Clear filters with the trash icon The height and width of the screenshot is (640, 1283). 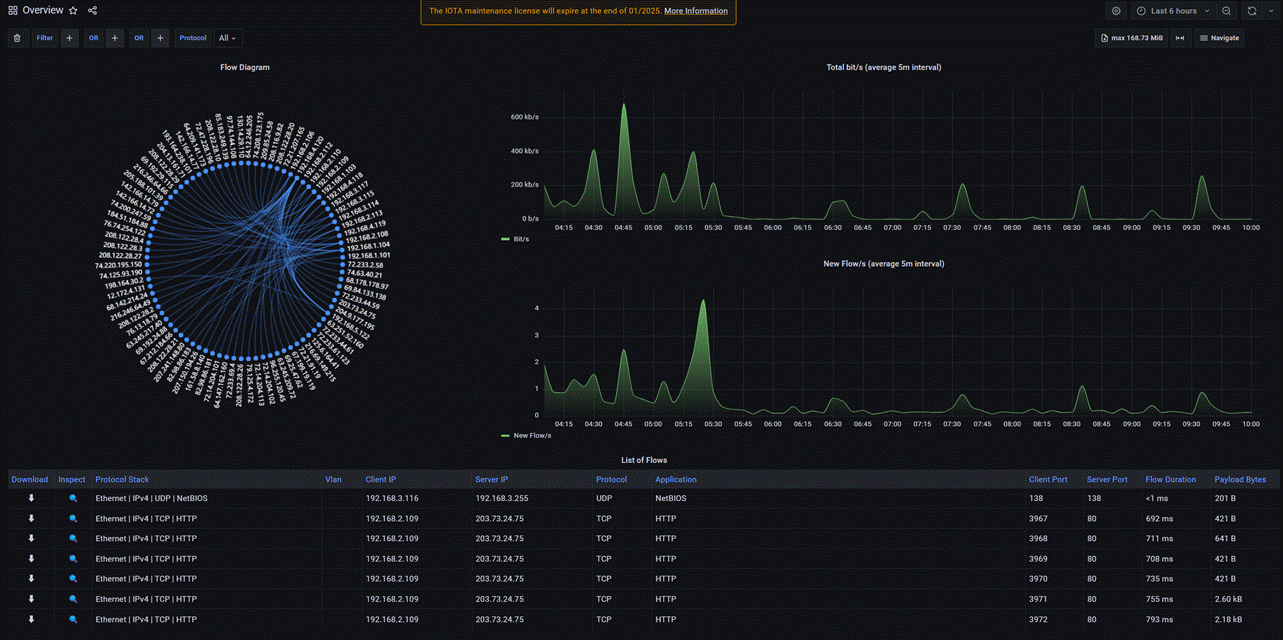[x=17, y=38]
